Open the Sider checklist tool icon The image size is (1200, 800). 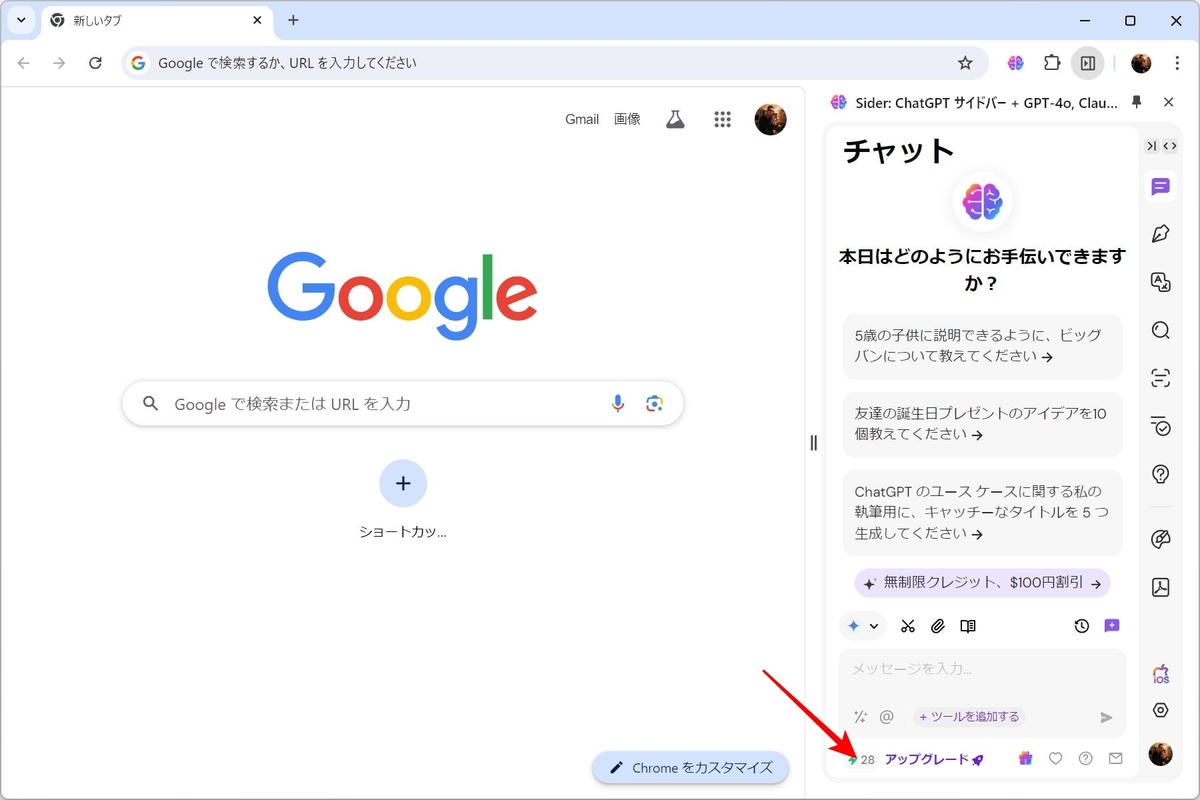click(1160, 426)
